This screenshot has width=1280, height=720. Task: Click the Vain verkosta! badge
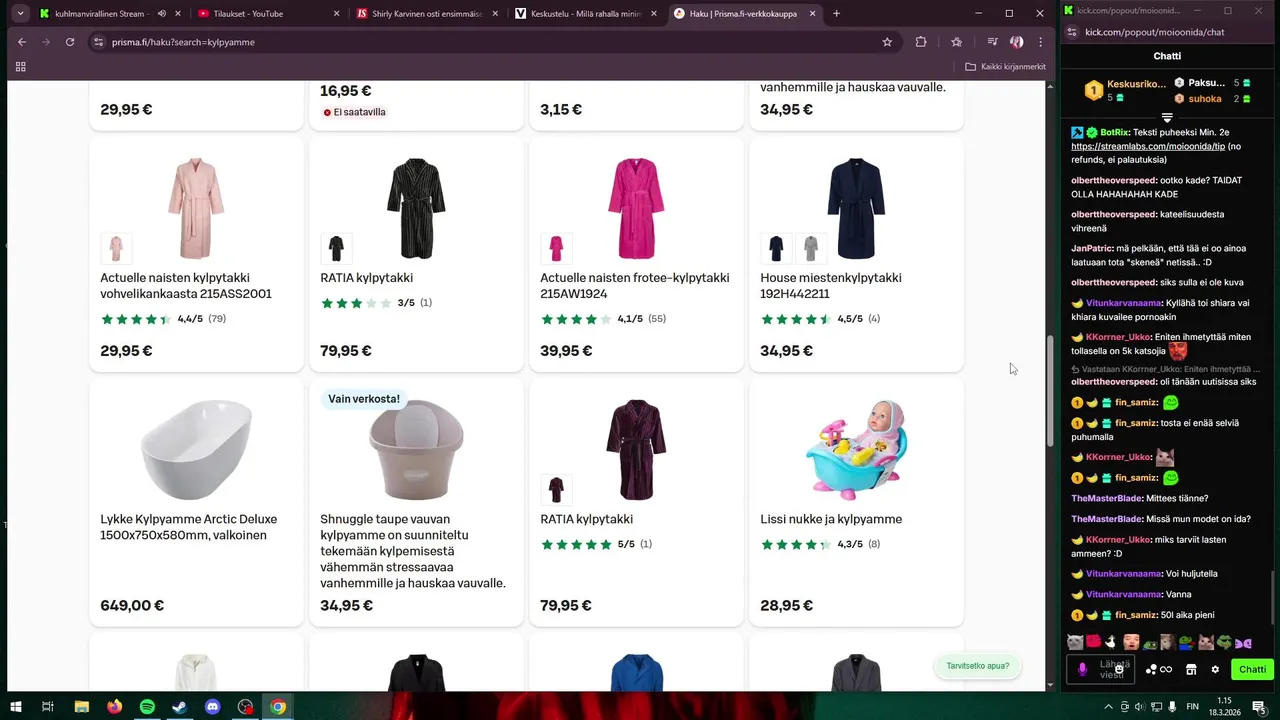click(364, 399)
